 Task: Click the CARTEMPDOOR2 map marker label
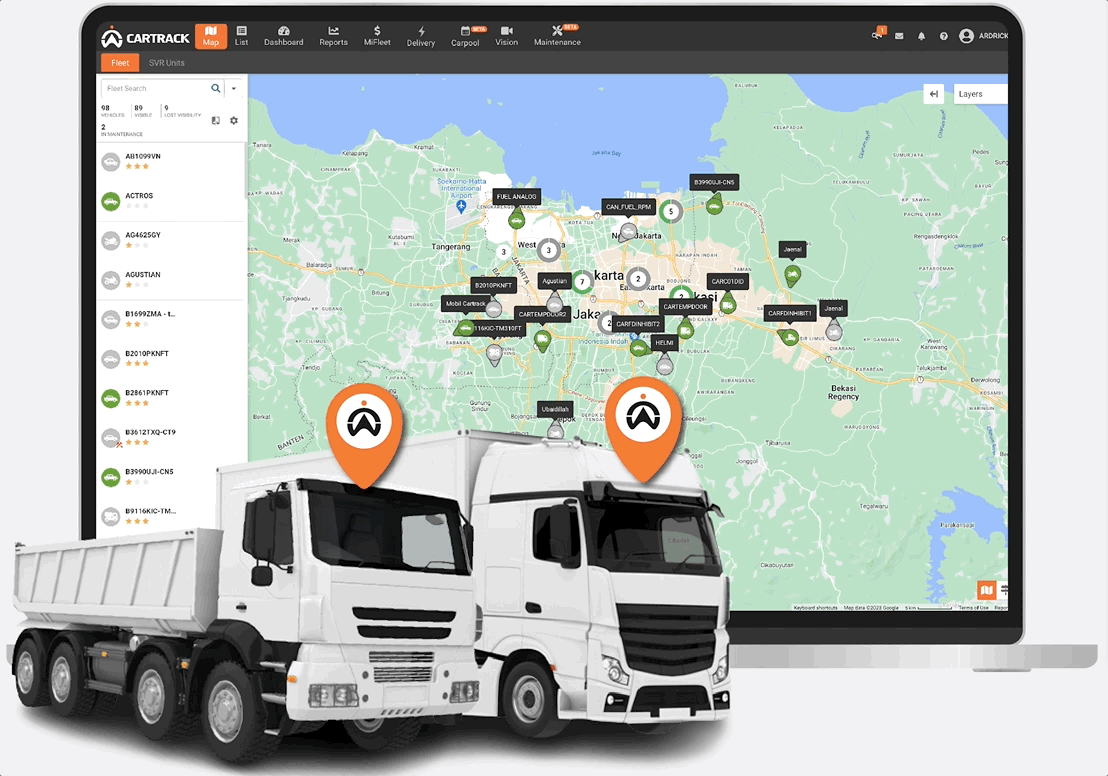543,314
